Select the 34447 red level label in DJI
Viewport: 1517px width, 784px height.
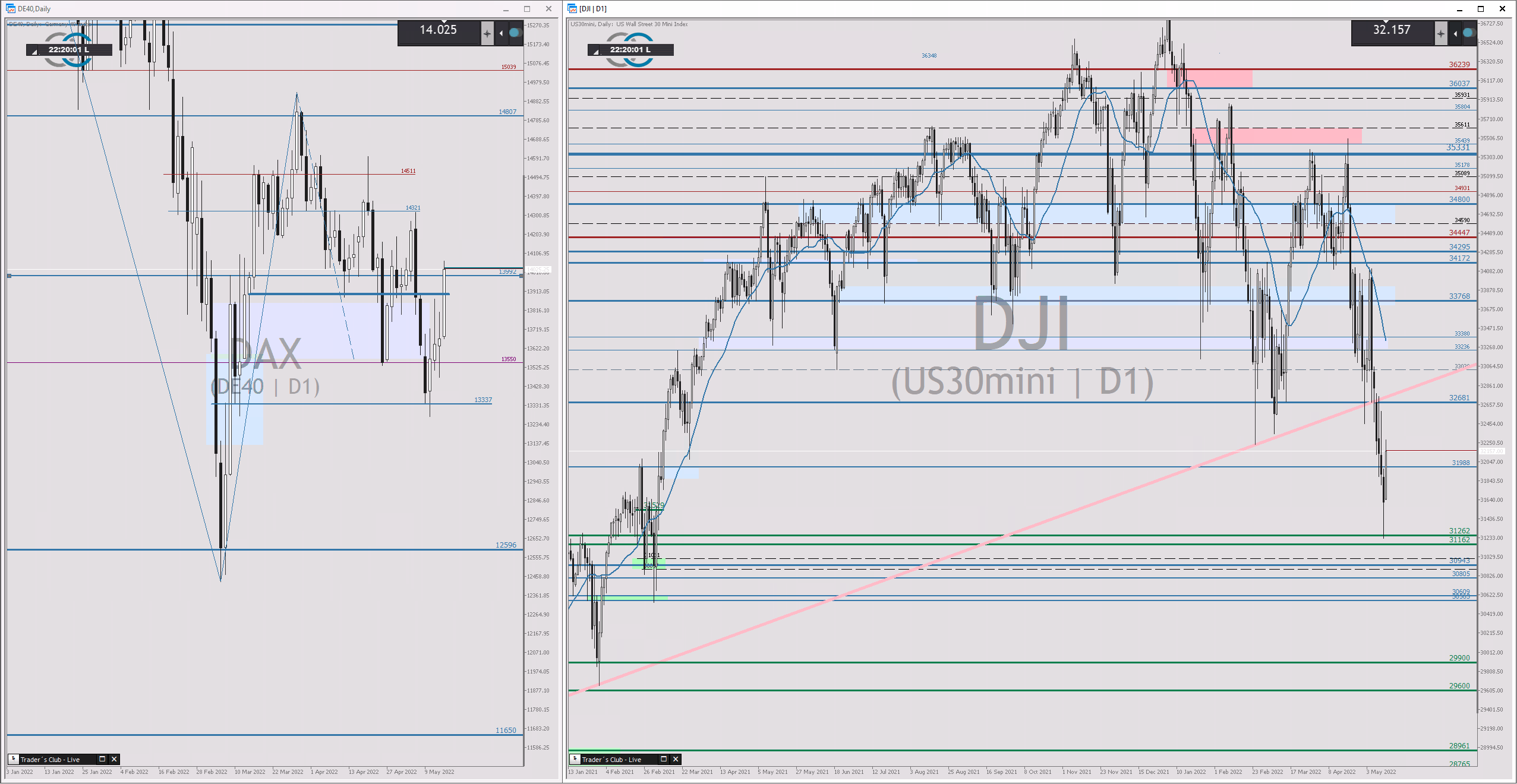[1459, 233]
